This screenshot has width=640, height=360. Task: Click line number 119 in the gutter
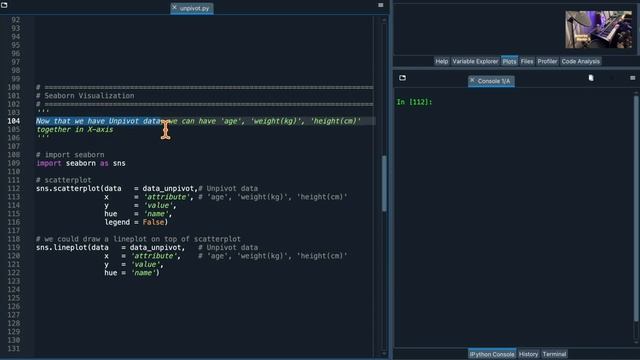(13, 247)
